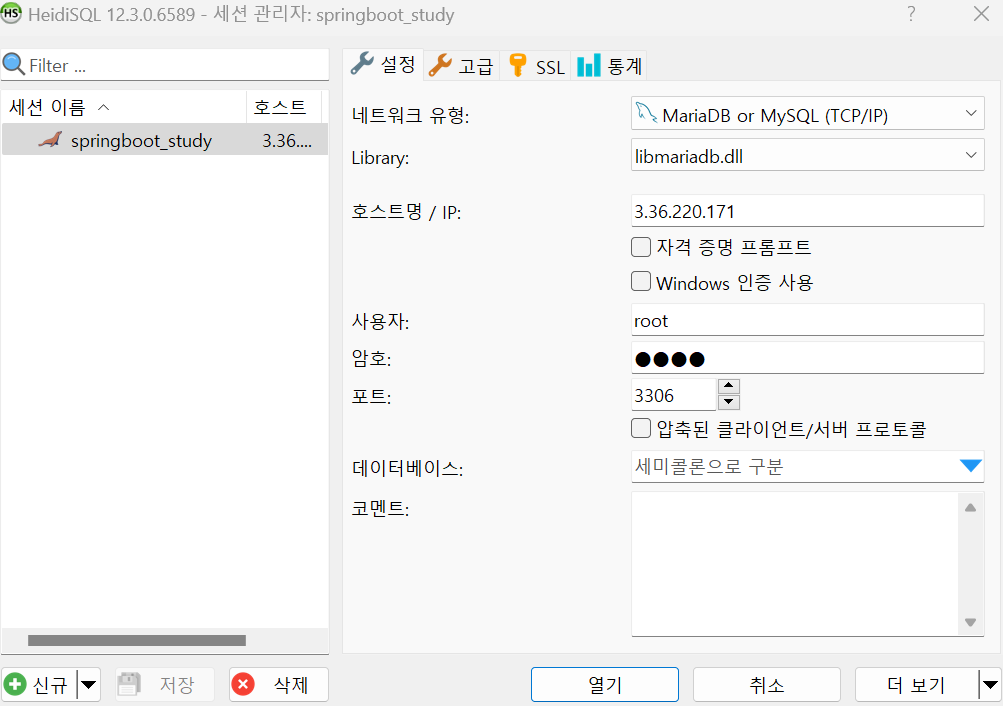The image size is (1003, 706).
Task: Click the dolphin icon in the network type combo
Action: click(646, 113)
